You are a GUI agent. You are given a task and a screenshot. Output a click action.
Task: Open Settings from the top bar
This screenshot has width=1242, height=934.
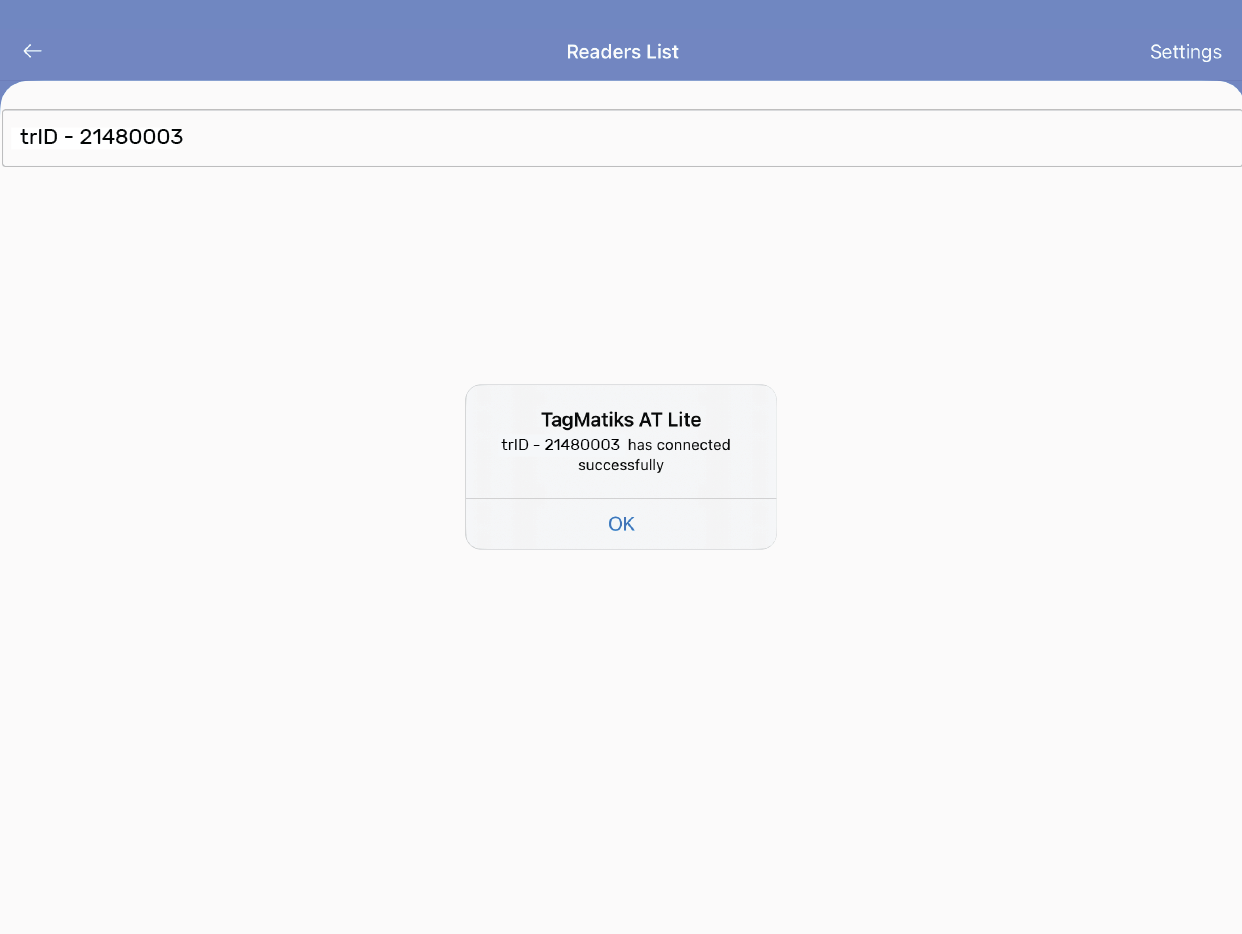click(1185, 52)
